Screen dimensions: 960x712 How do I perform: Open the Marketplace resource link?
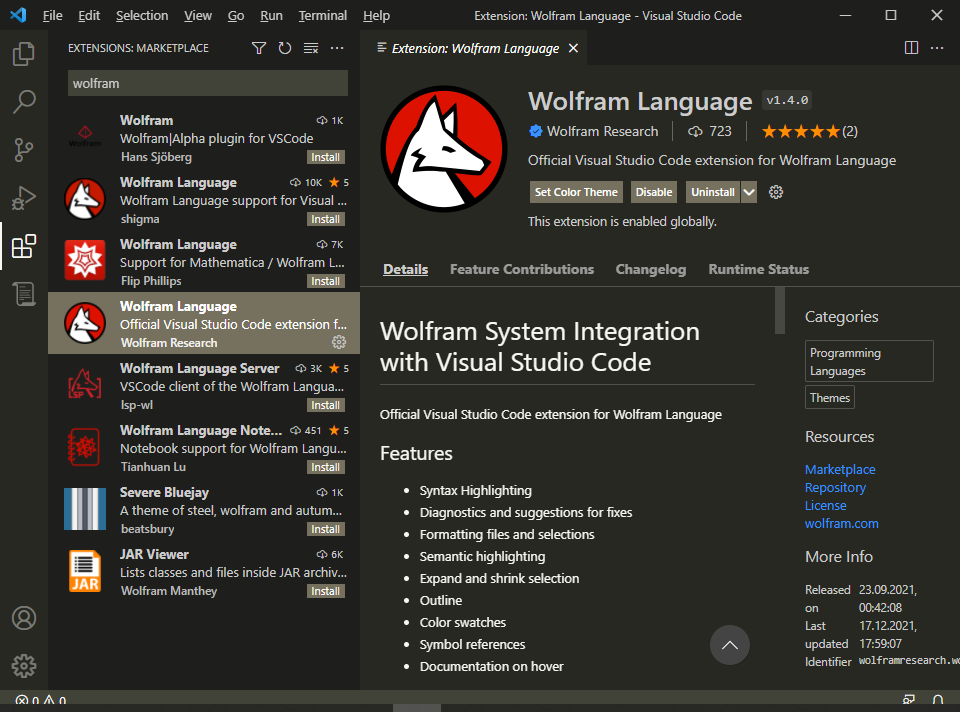840,470
